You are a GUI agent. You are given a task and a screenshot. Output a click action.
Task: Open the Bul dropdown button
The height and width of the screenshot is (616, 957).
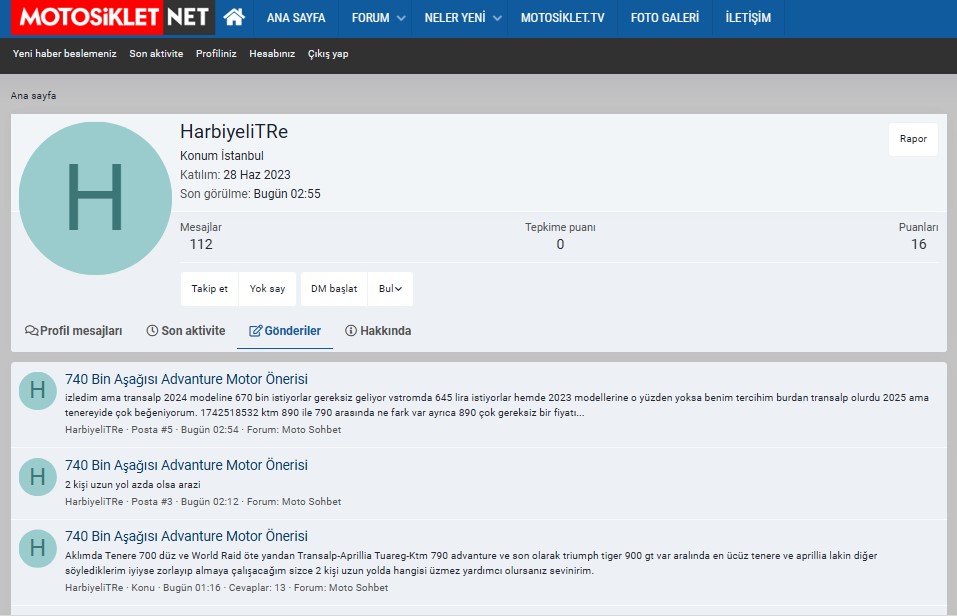pos(390,289)
